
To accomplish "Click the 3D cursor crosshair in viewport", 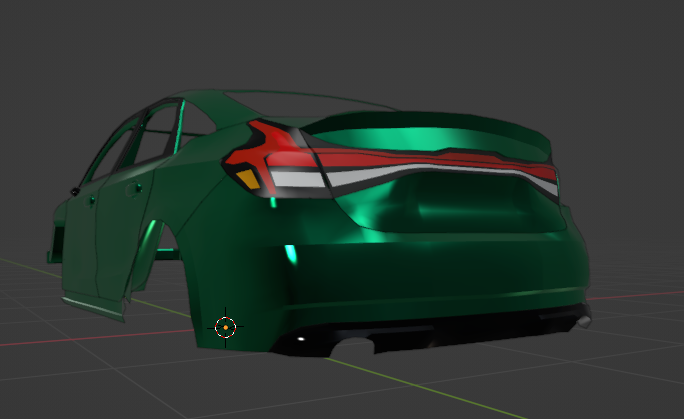I will pyautogui.click(x=226, y=327).
